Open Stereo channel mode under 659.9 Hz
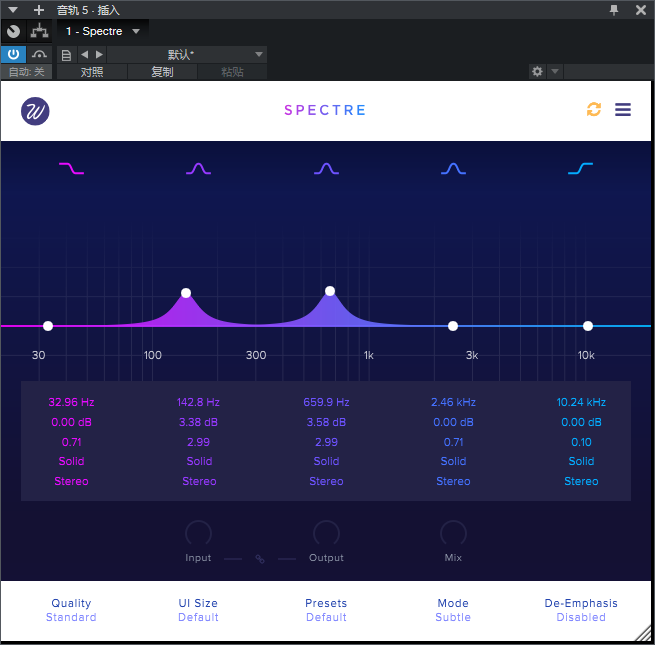Image resolution: width=655 pixels, height=645 pixels. [x=326, y=481]
